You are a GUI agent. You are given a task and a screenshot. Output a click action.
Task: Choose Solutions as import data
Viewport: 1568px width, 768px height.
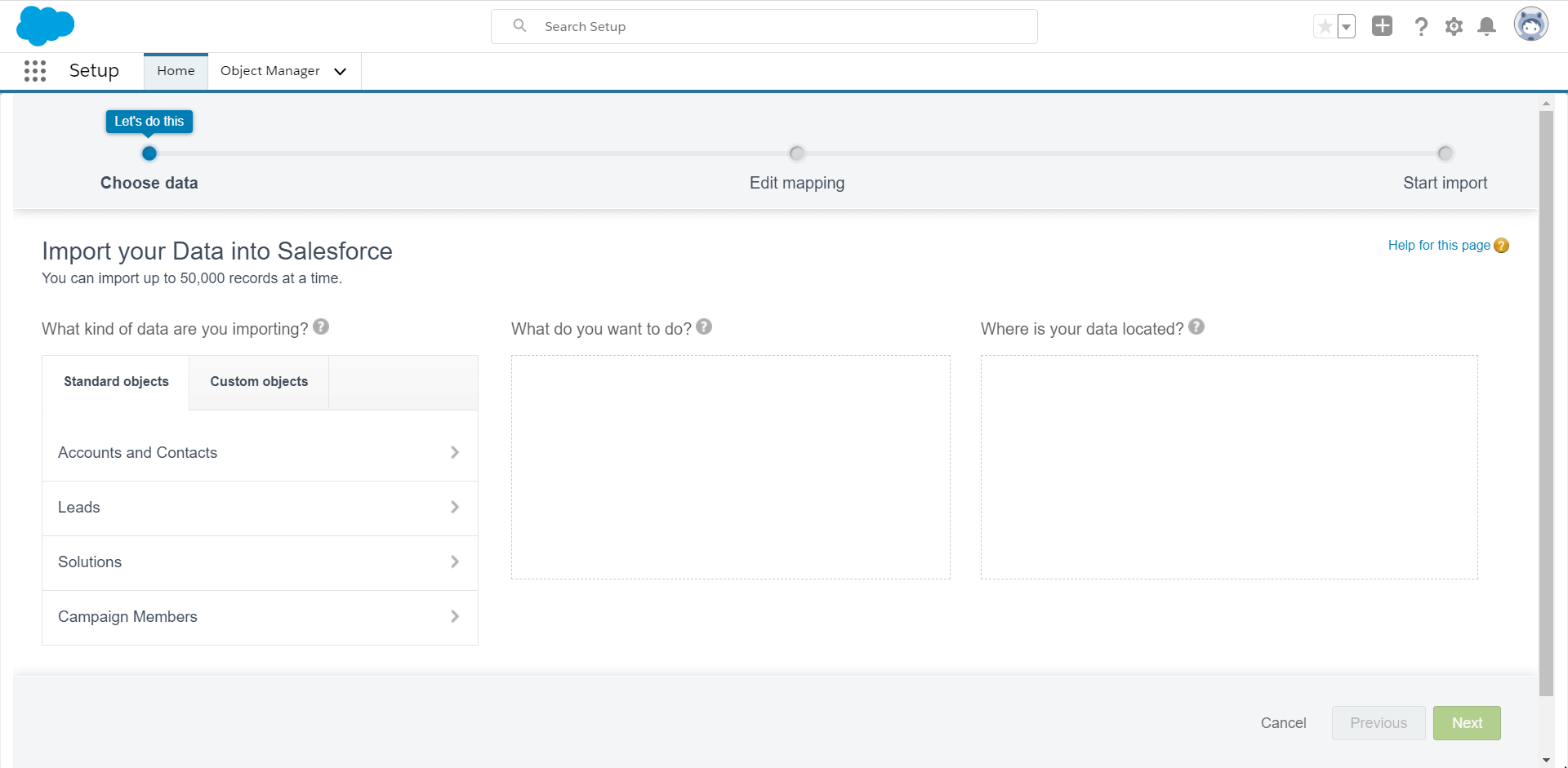(x=260, y=562)
